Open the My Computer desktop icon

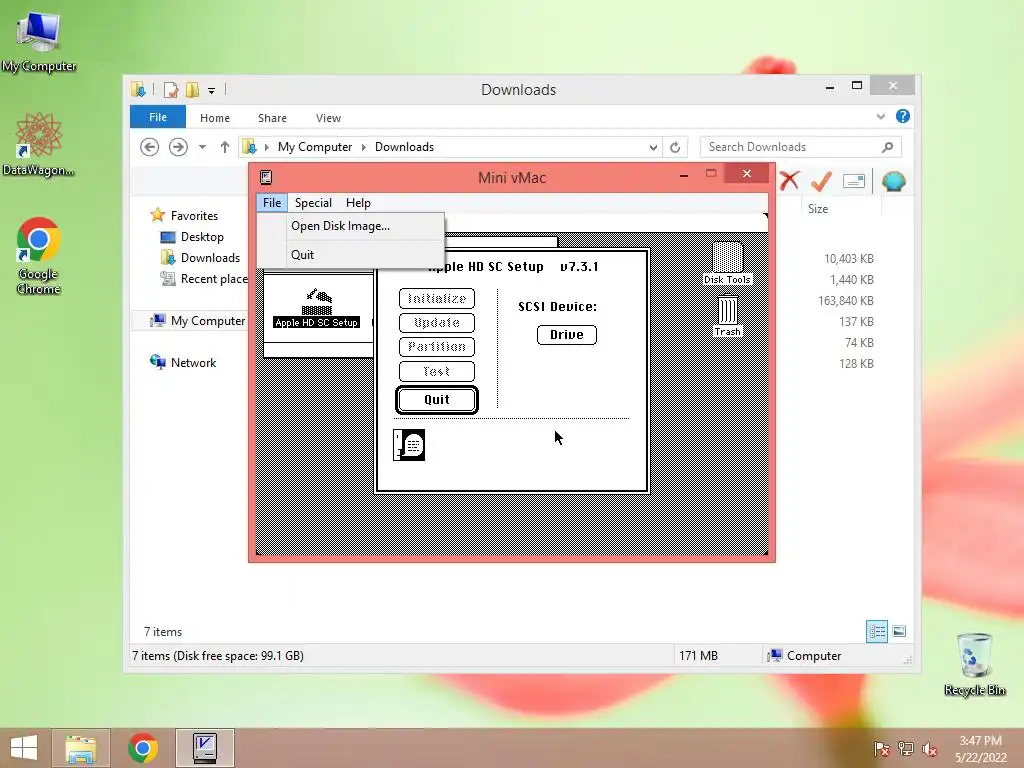[x=39, y=40]
